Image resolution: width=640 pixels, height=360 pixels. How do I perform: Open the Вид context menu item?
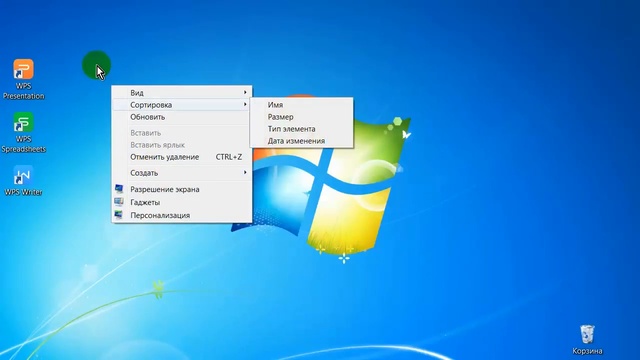point(182,93)
